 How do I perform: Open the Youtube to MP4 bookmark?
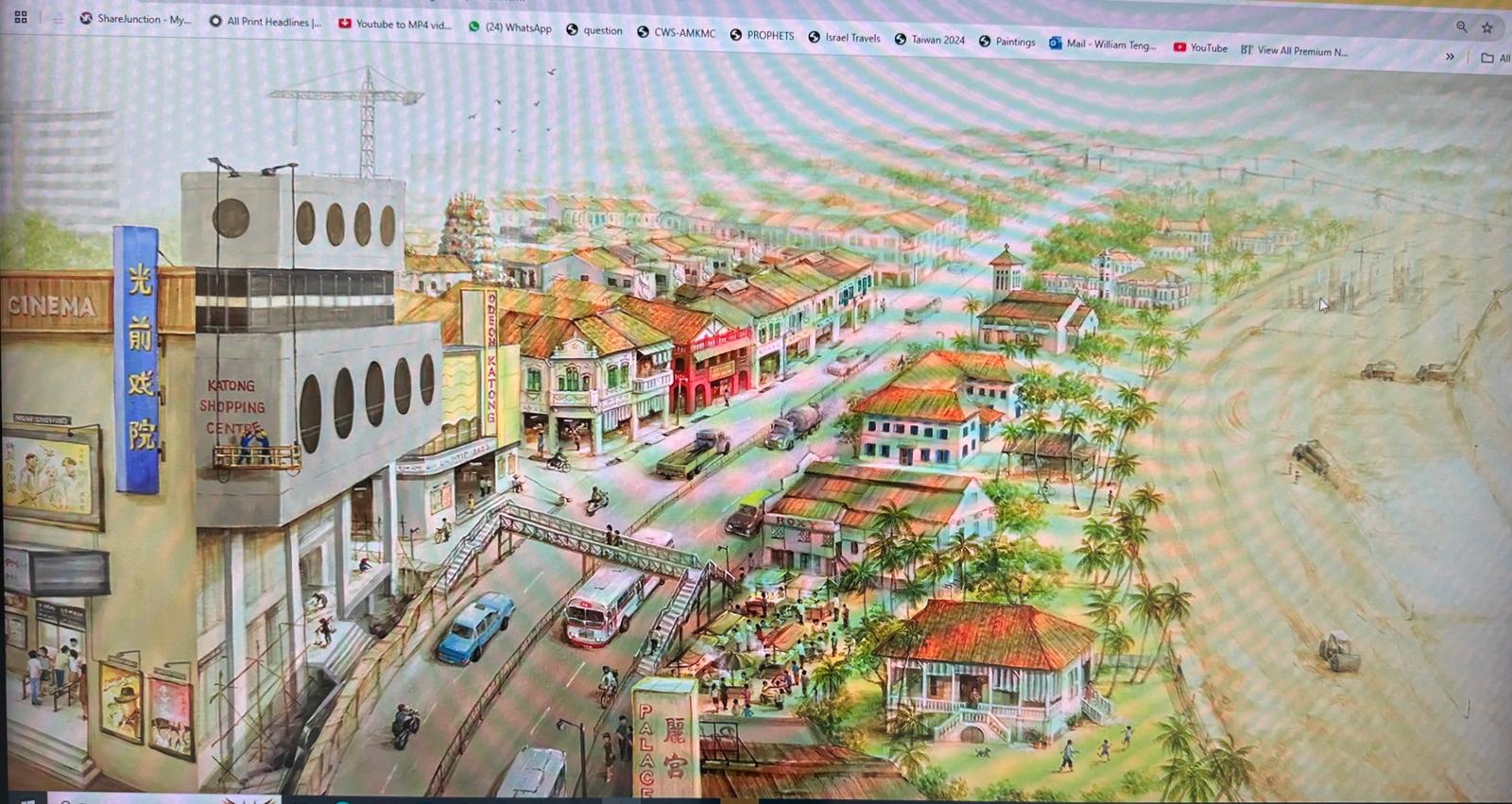395,25
